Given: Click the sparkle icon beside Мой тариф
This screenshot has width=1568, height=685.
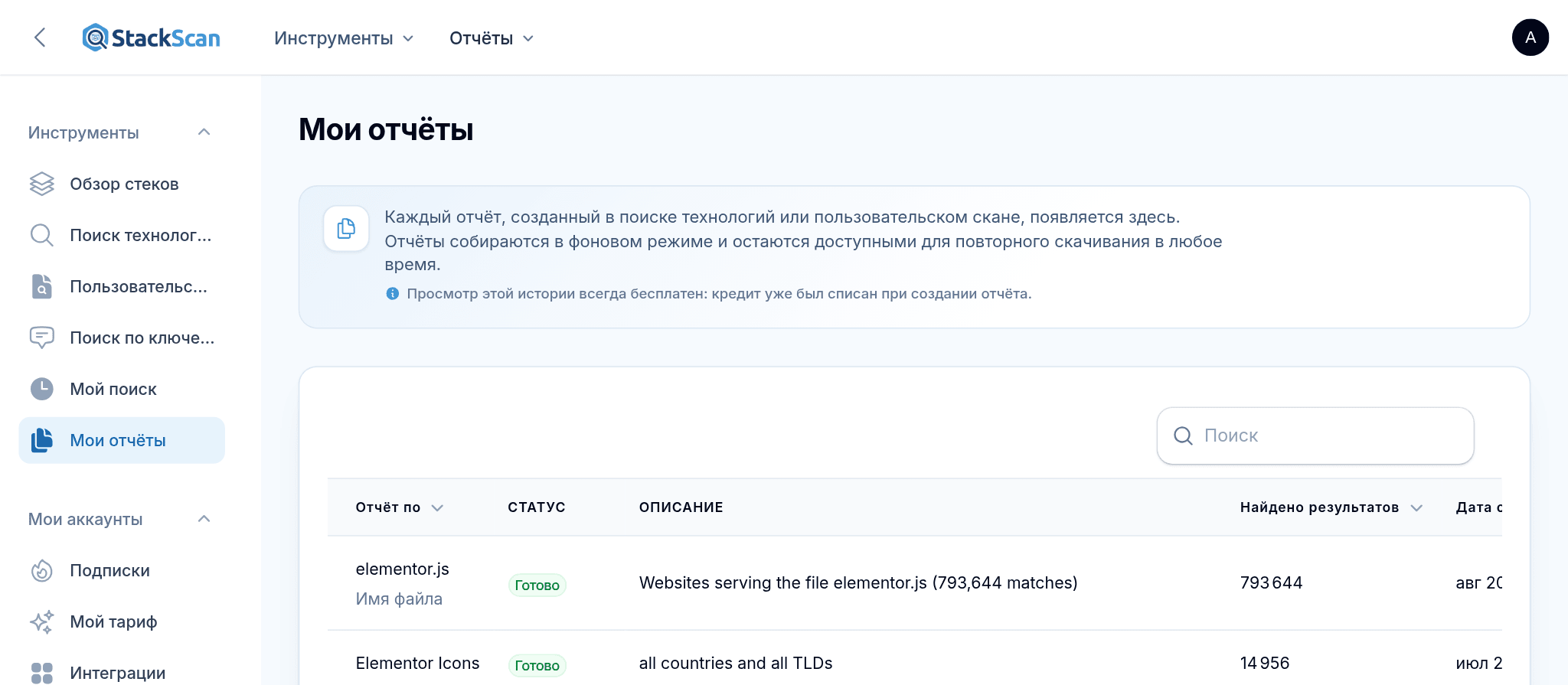Looking at the screenshot, I should click(42, 621).
